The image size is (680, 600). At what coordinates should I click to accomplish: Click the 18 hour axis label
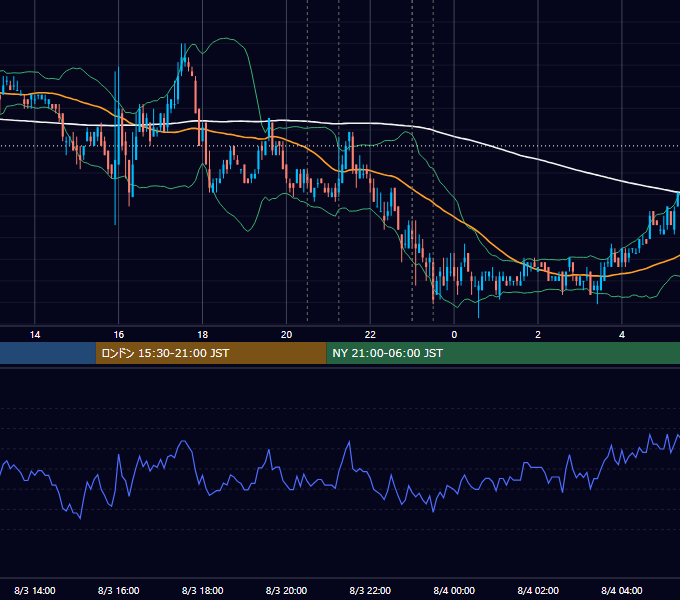[x=203, y=335]
